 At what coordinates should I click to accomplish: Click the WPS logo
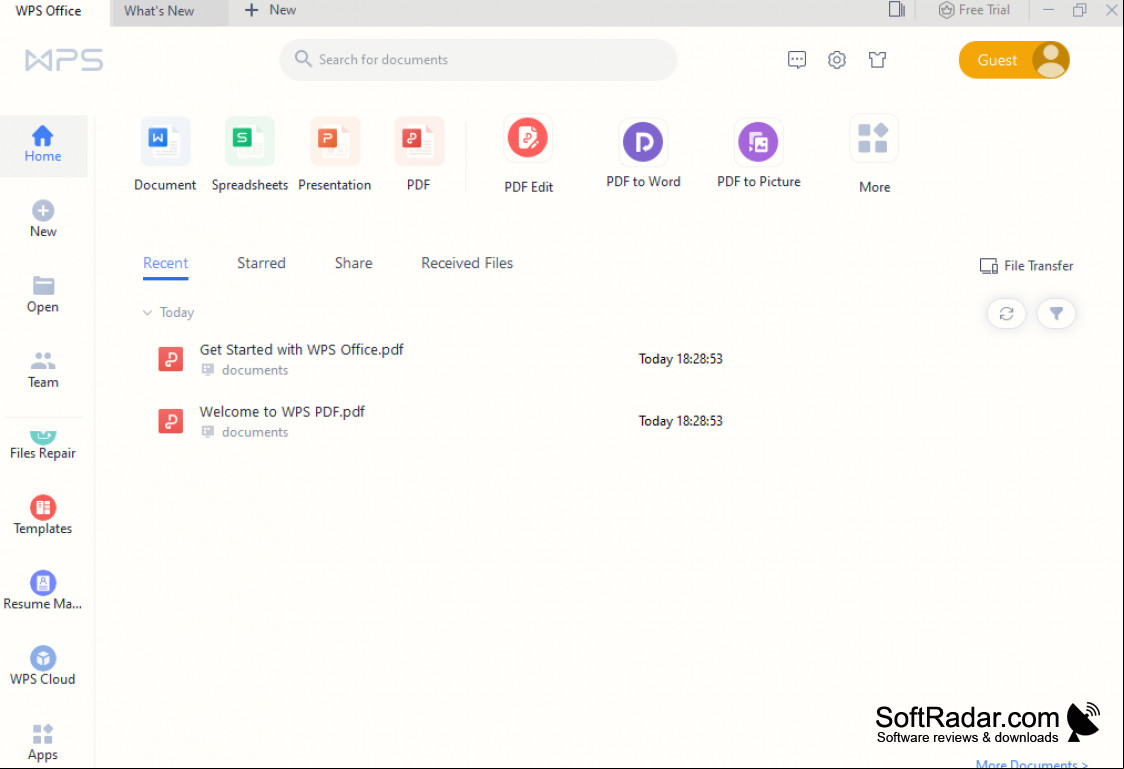[65, 60]
